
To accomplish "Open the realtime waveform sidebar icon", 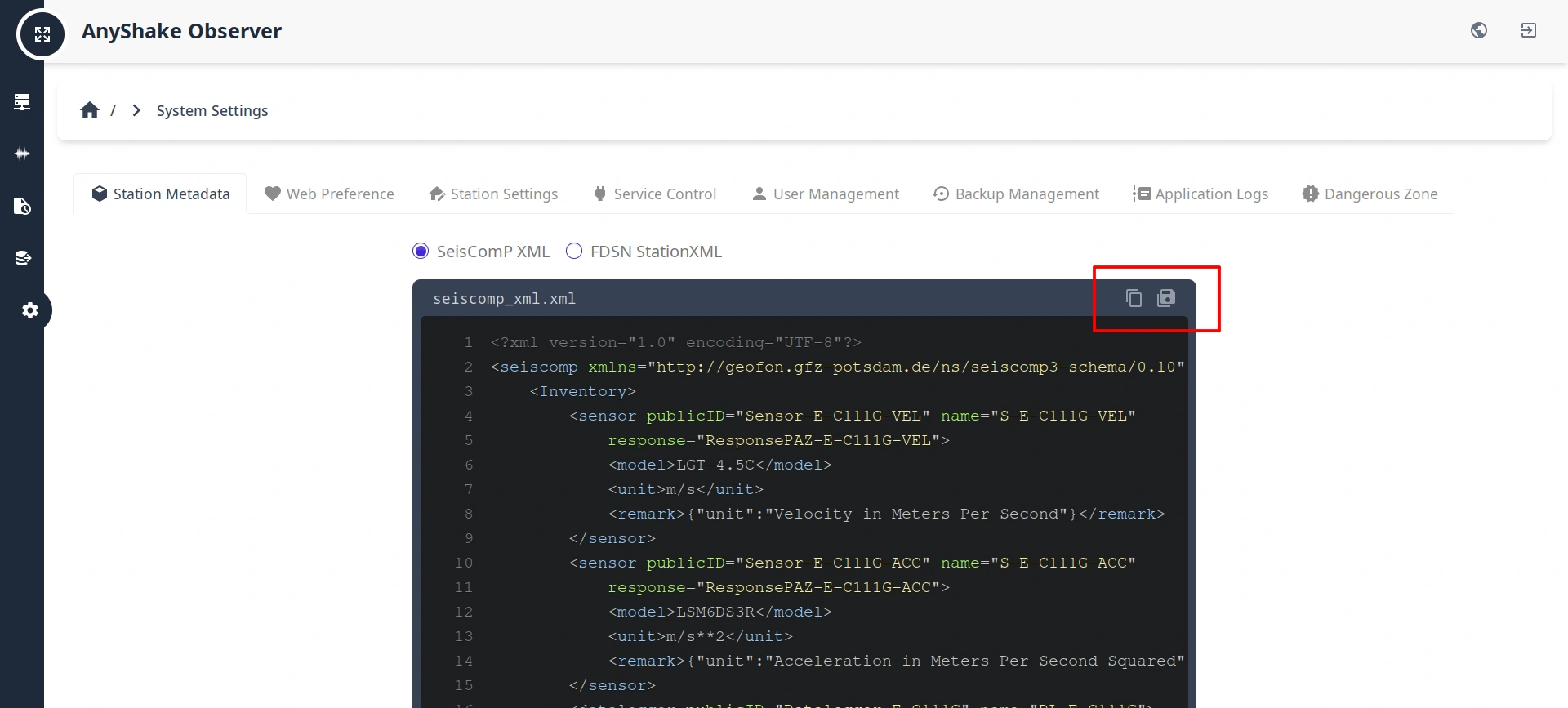I will (x=22, y=154).
